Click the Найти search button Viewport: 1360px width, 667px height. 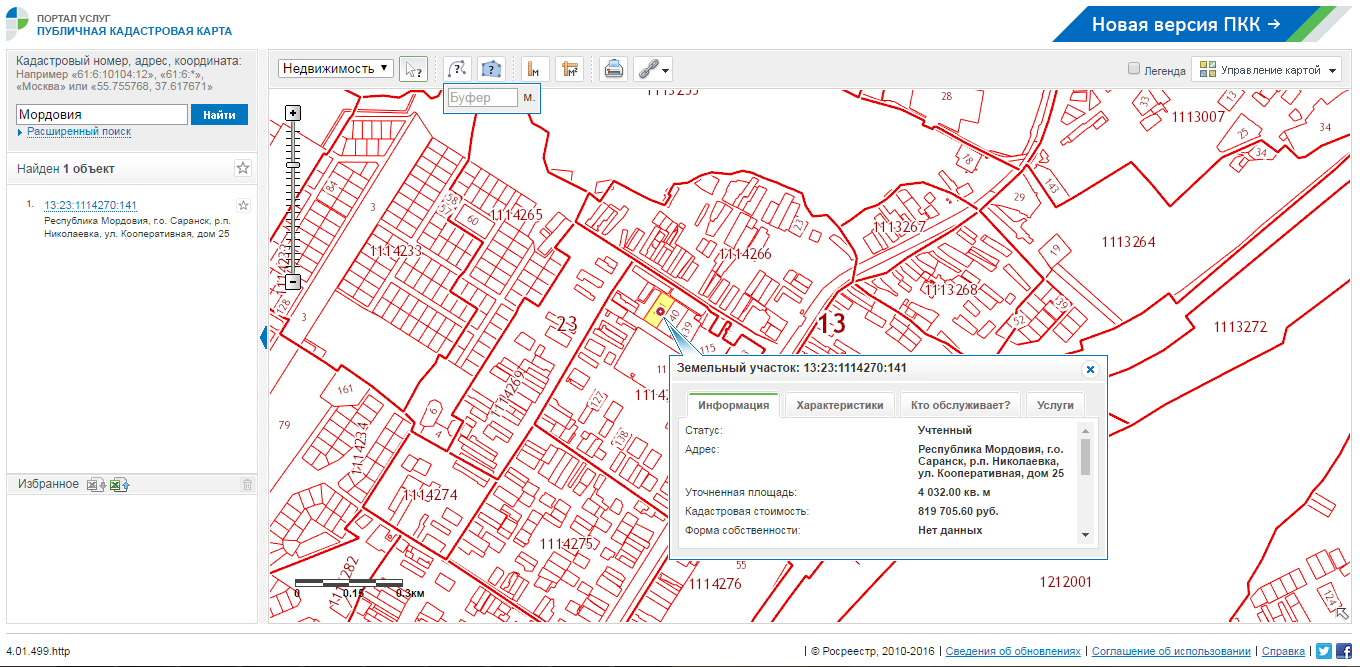tap(219, 115)
